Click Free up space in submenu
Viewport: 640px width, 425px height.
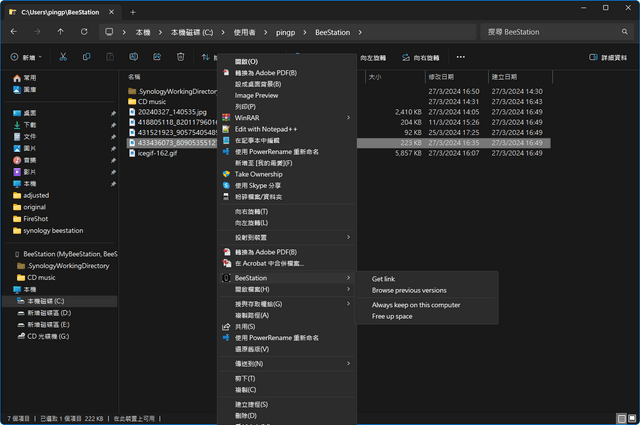point(392,317)
